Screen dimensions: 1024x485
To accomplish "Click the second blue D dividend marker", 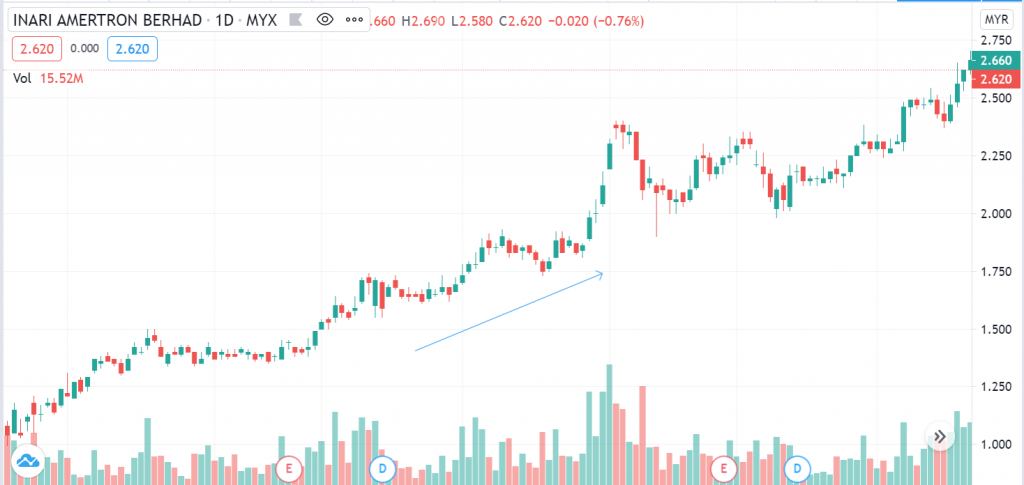I will coord(798,467).
